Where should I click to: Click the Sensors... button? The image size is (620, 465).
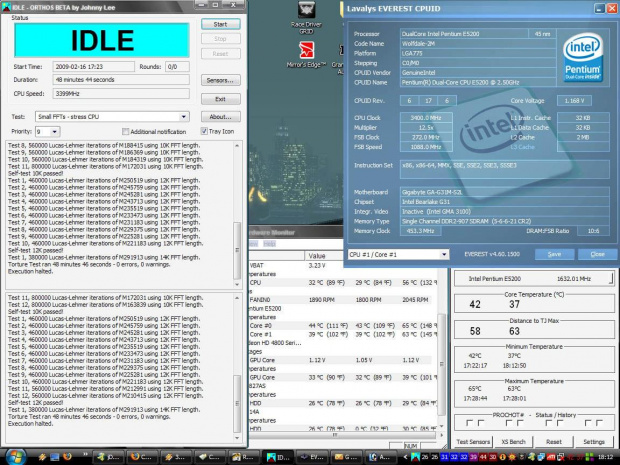click(x=220, y=80)
